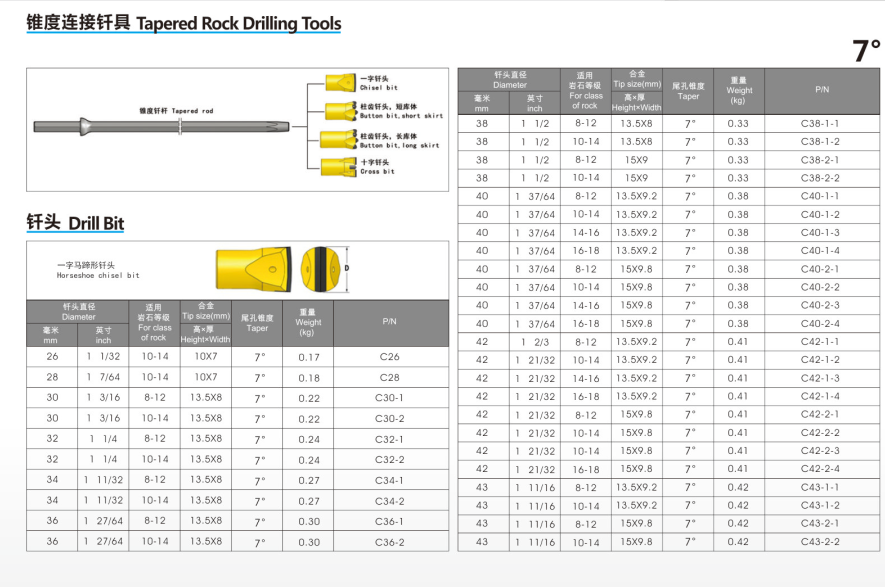
Task: Click the long skirt button bit image
Action: [339, 139]
